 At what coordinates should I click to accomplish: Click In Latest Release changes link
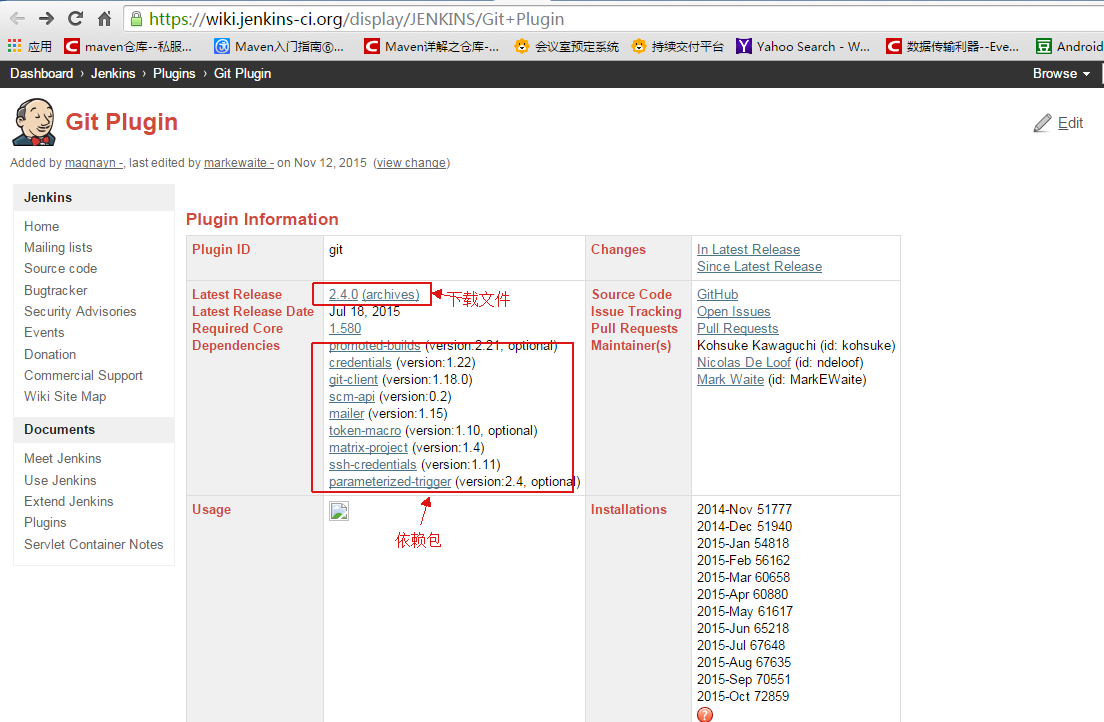748,249
